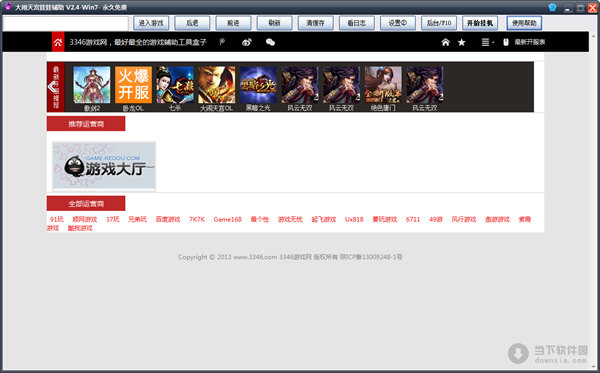Open the Ux818 operator link

pyautogui.click(x=354, y=219)
